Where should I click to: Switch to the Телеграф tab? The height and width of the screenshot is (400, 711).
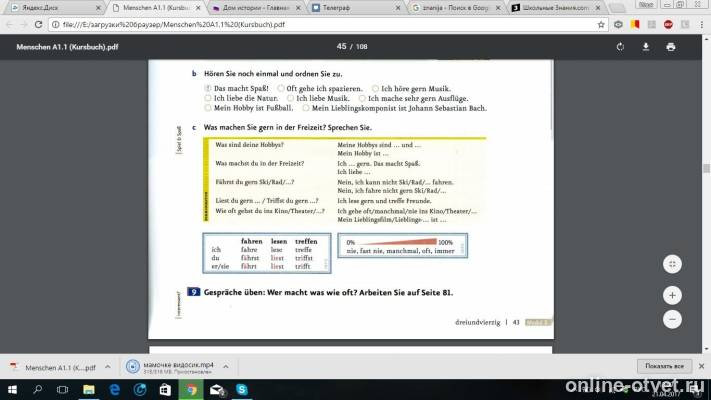pyautogui.click(x=356, y=8)
